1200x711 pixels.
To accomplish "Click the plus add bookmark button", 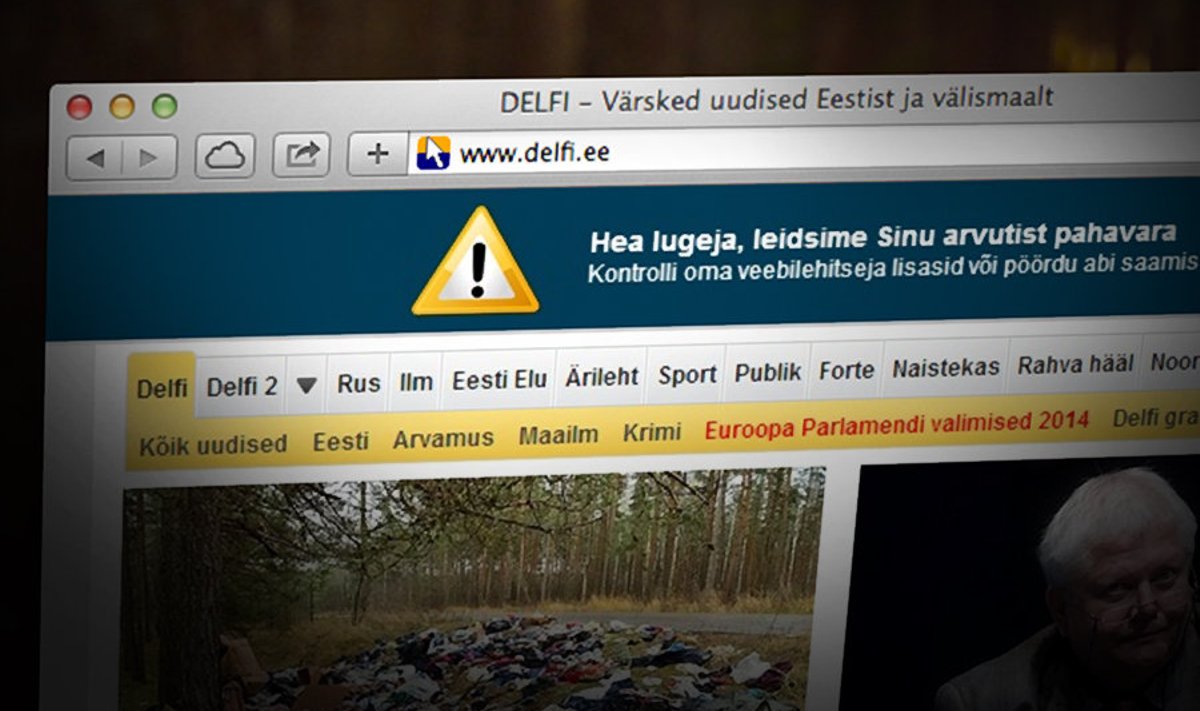I will (377, 153).
